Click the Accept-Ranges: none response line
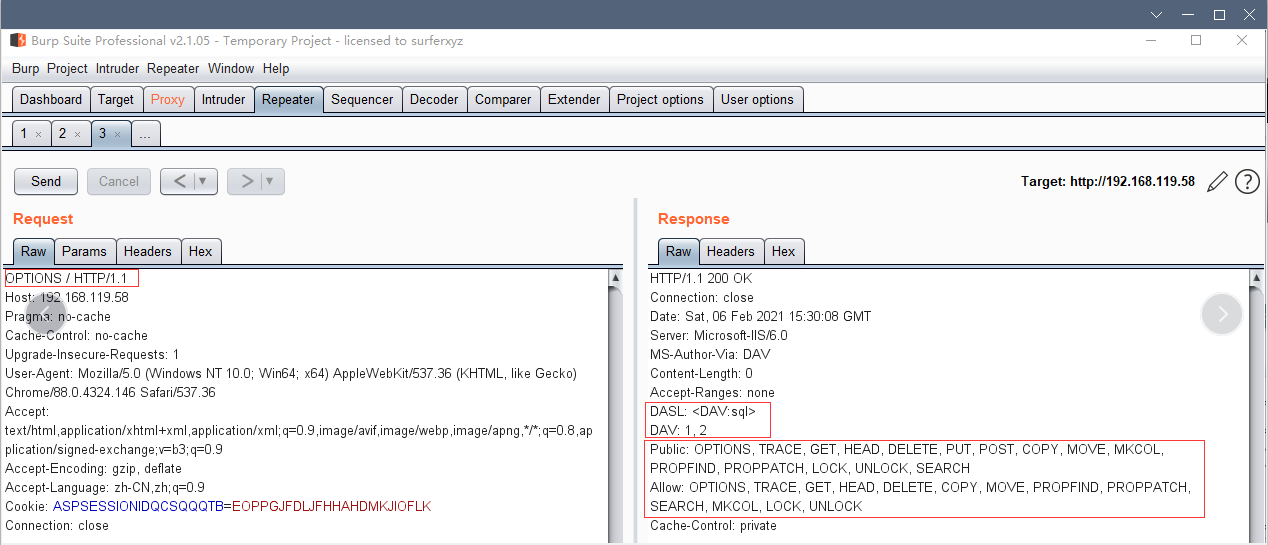Image resolution: width=1268 pixels, height=545 pixels. (x=712, y=392)
